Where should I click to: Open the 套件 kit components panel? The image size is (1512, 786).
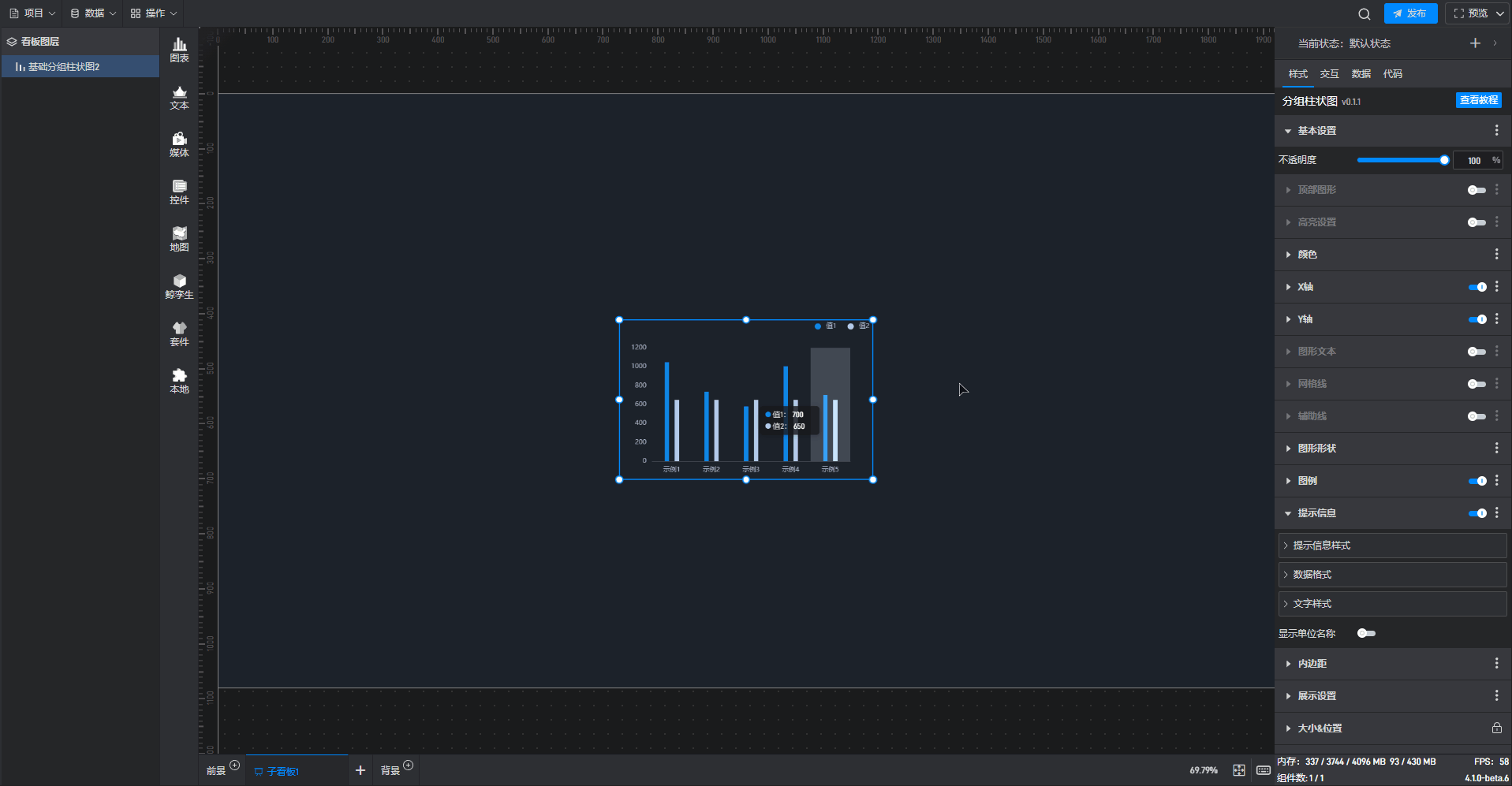coord(179,334)
